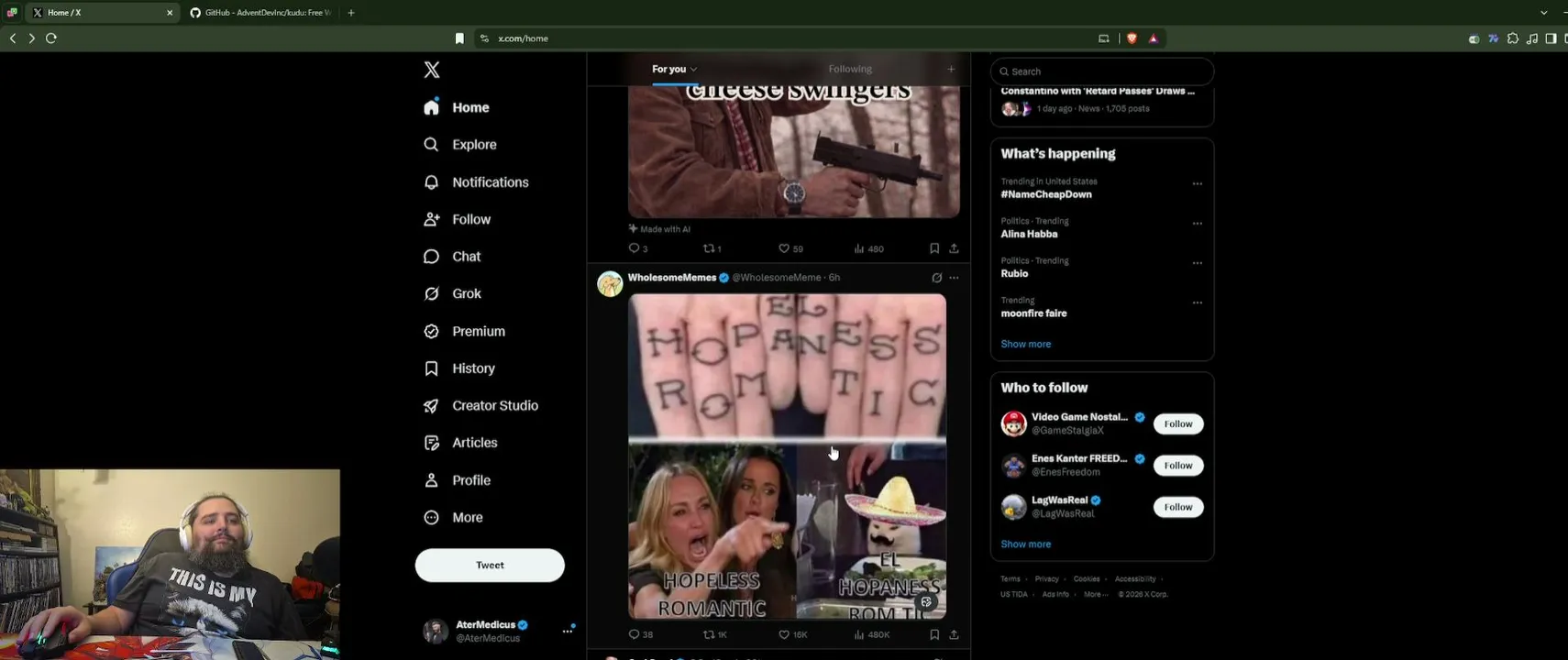This screenshot has width=1568, height=660.
Task: Follow Video Game Nostalgia account
Action: pyautogui.click(x=1178, y=423)
